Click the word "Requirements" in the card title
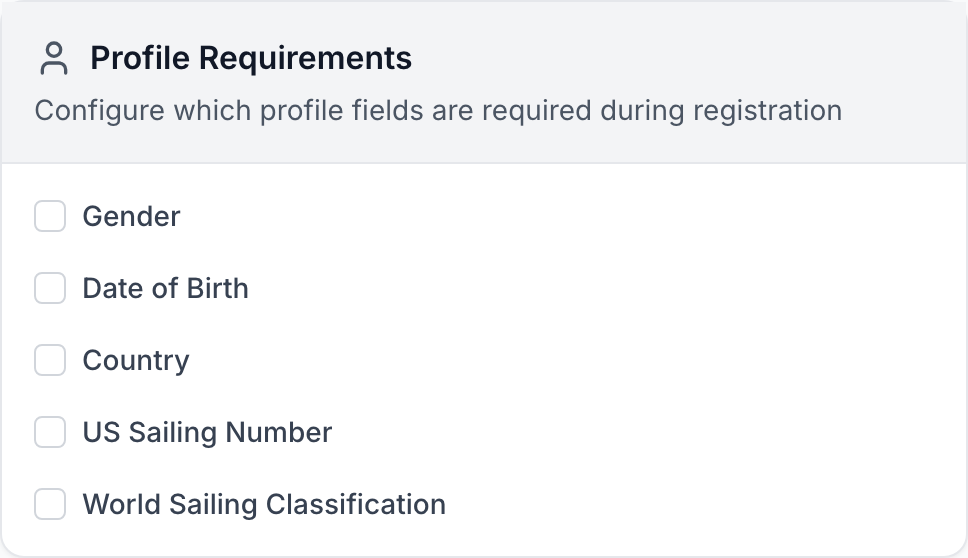 coord(305,58)
